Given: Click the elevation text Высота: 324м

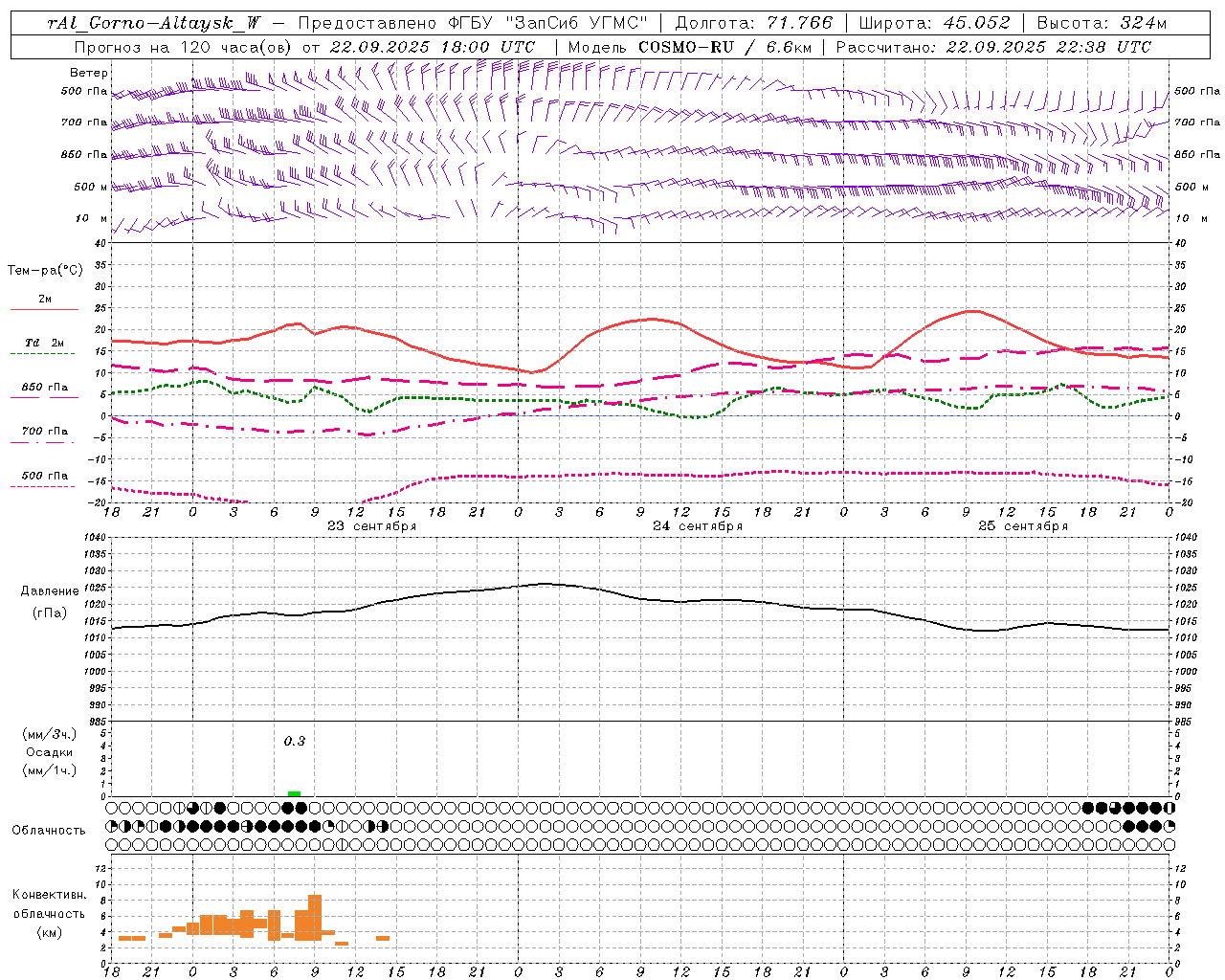Looking at the screenshot, I should pos(1102,23).
